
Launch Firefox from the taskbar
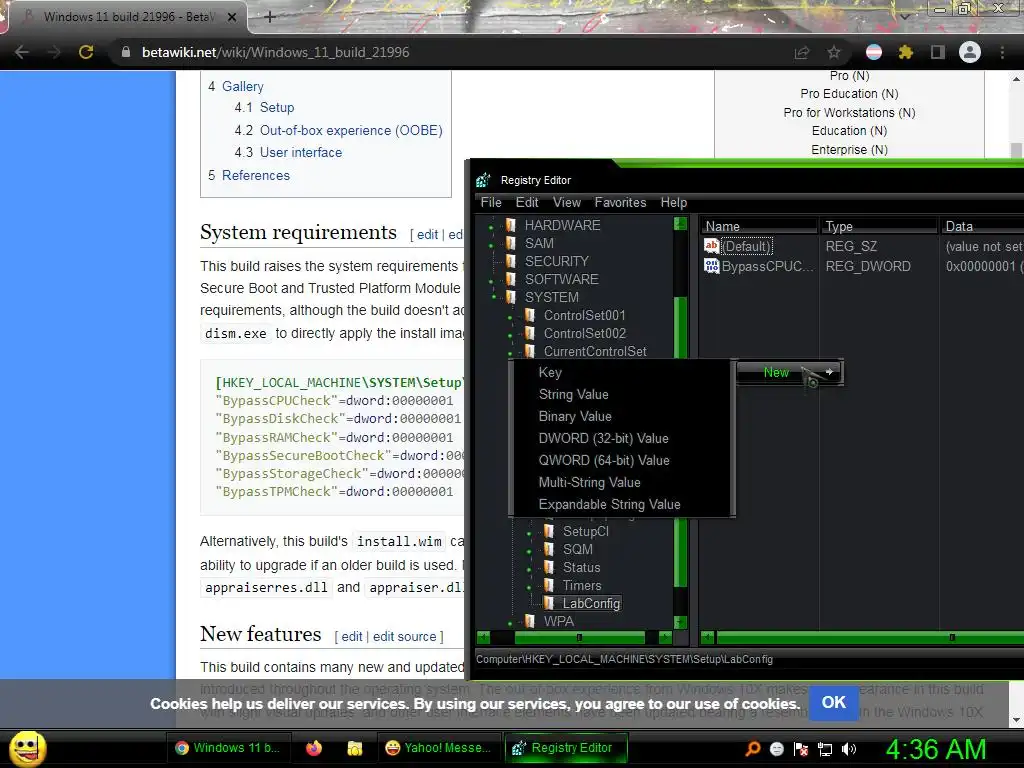(x=314, y=748)
